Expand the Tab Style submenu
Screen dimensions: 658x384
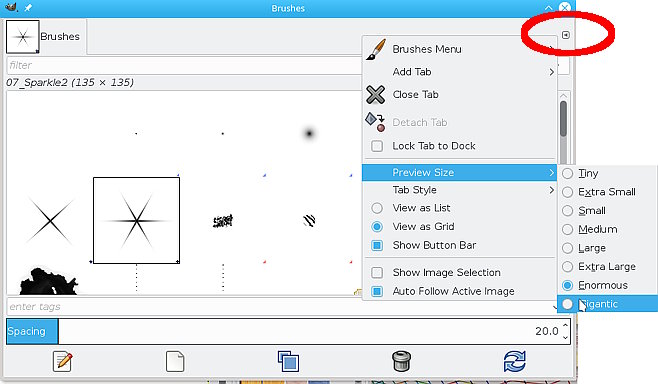click(x=460, y=190)
